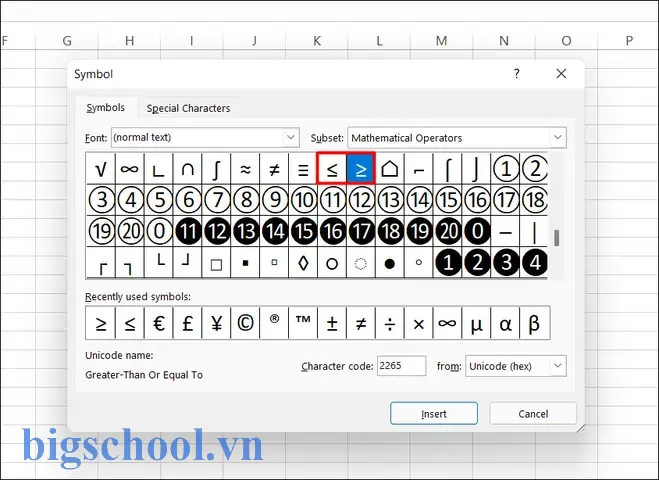Select the intersection ∩ symbol
The width and height of the screenshot is (659, 480).
pyautogui.click(x=187, y=169)
